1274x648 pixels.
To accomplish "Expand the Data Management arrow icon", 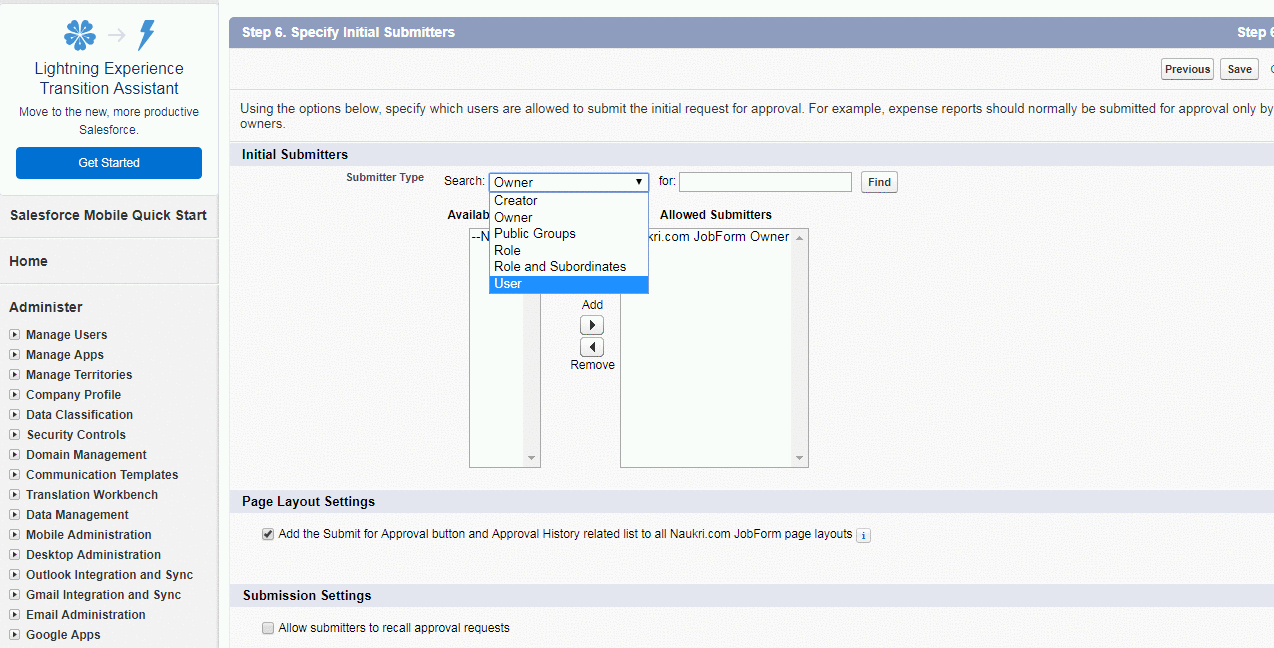I will pyautogui.click(x=15, y=515).
